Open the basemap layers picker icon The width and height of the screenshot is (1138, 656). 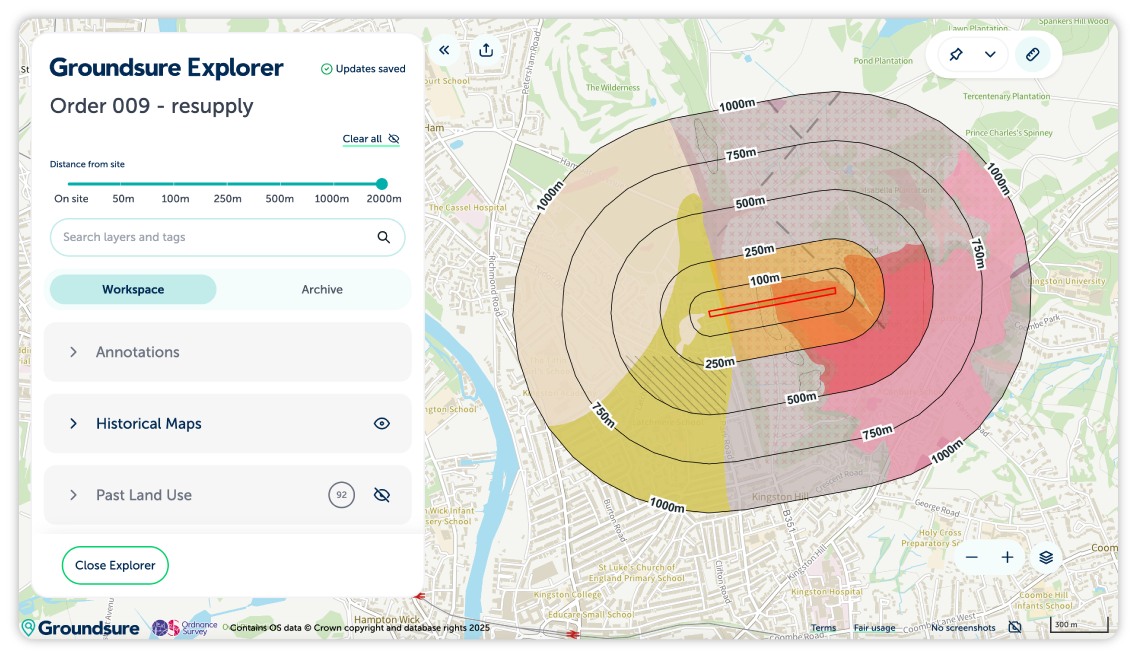coord(1046,557)
